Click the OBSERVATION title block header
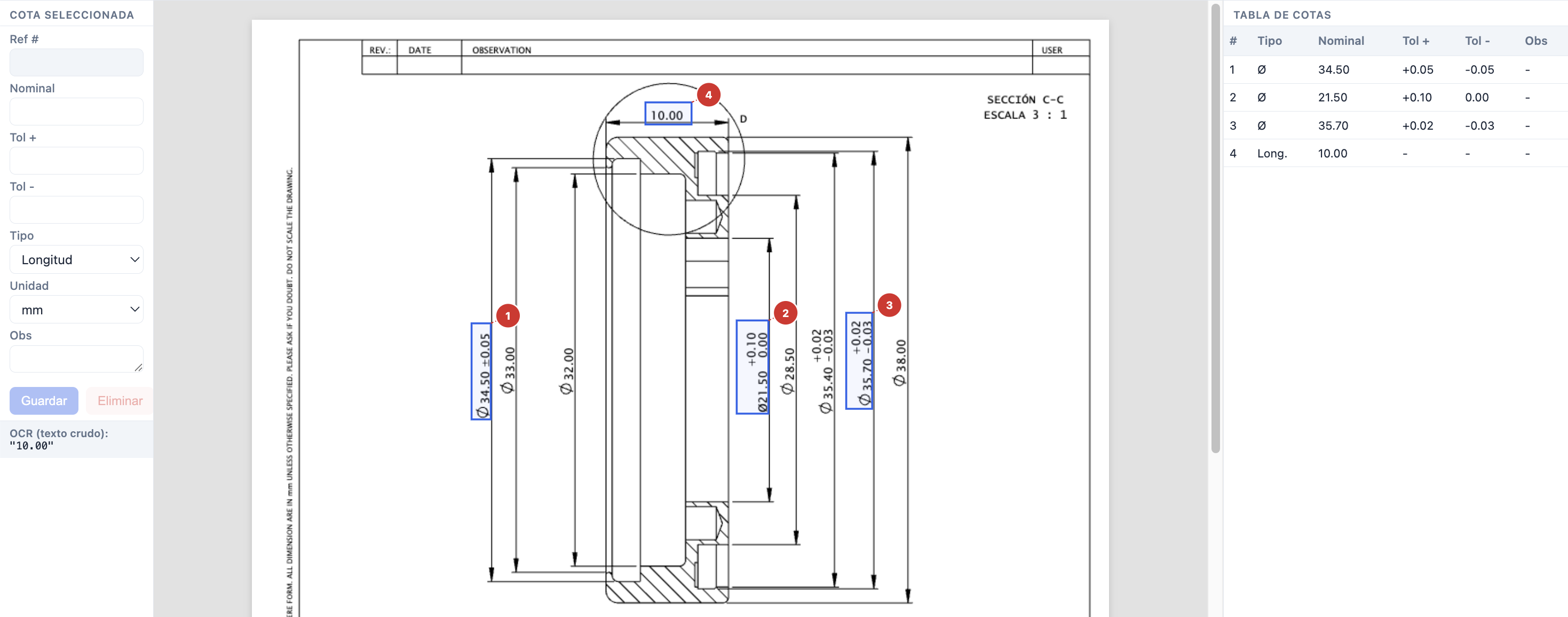The width and height of the screenshot is (1568, 617). pos(502,50)
